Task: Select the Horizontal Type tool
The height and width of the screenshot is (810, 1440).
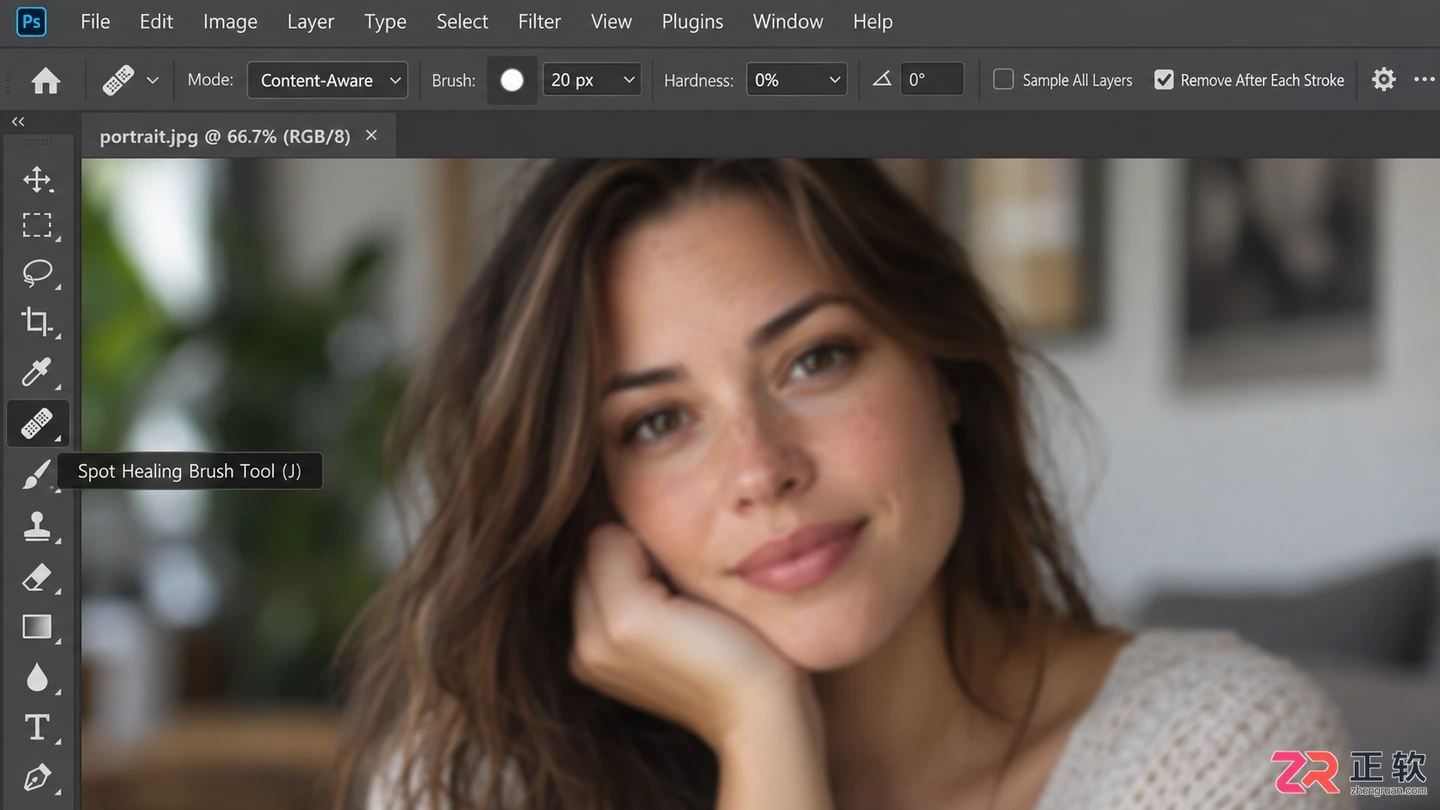Action: click(x=37, y=727)
